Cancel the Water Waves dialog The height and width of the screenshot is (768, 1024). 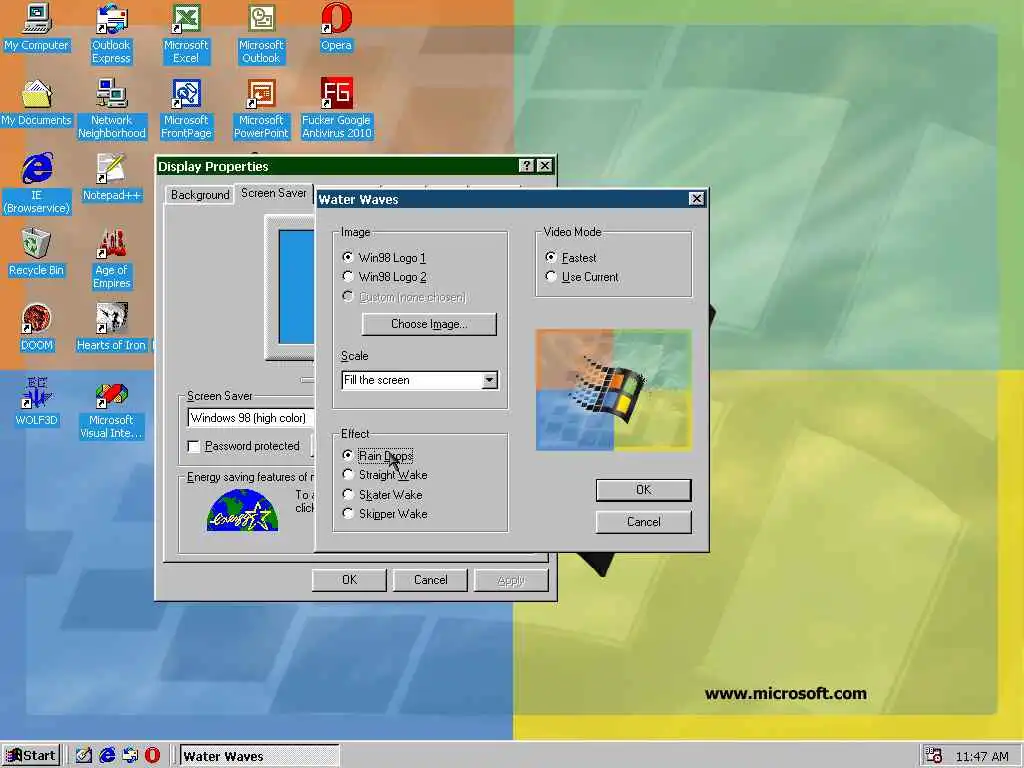click(643, 522)
